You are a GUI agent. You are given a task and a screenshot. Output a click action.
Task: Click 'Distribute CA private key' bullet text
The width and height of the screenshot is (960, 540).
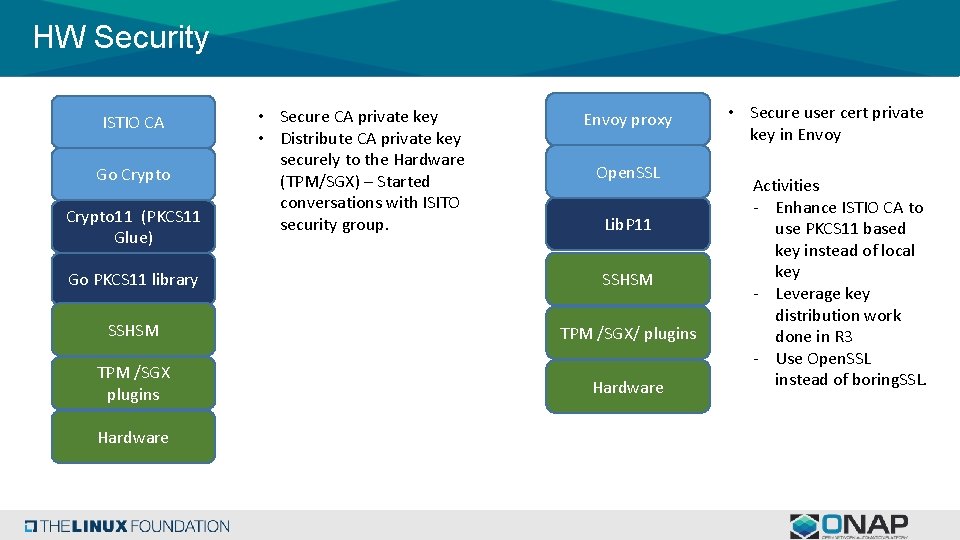coord(370,138)
